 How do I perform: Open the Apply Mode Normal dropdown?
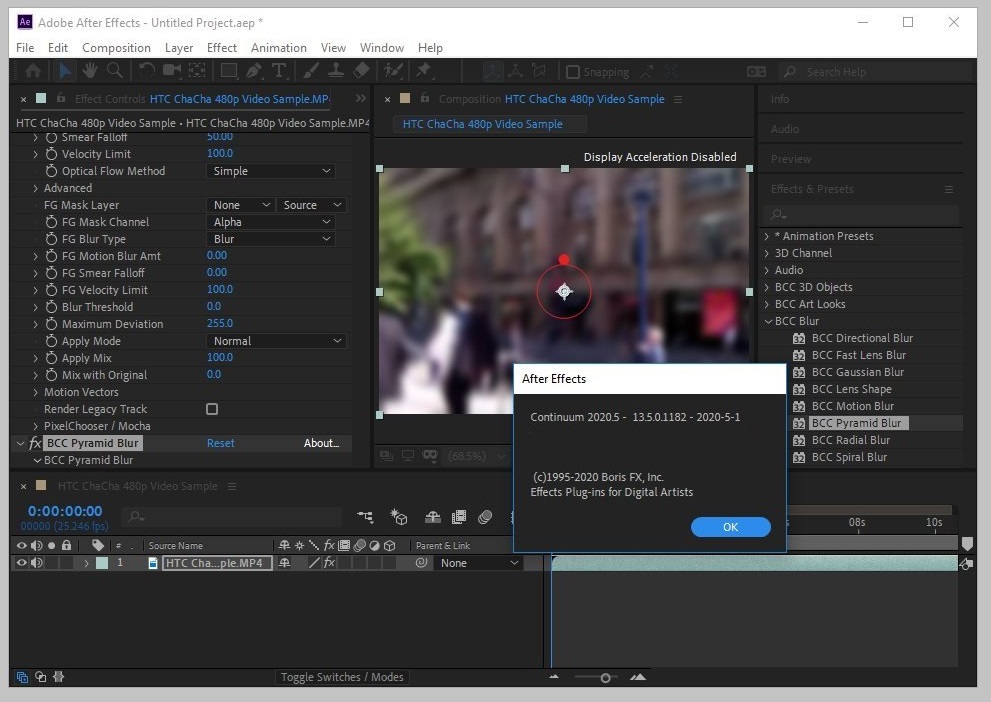coord(276,341)
